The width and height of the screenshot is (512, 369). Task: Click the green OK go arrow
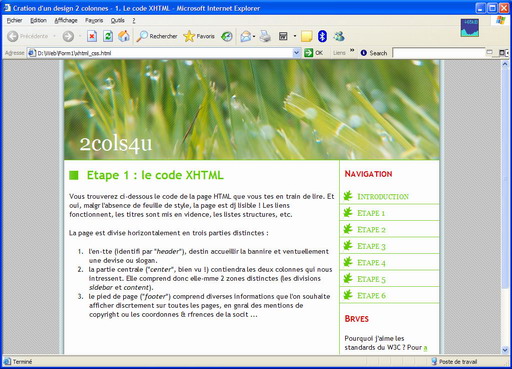(308, 53)
